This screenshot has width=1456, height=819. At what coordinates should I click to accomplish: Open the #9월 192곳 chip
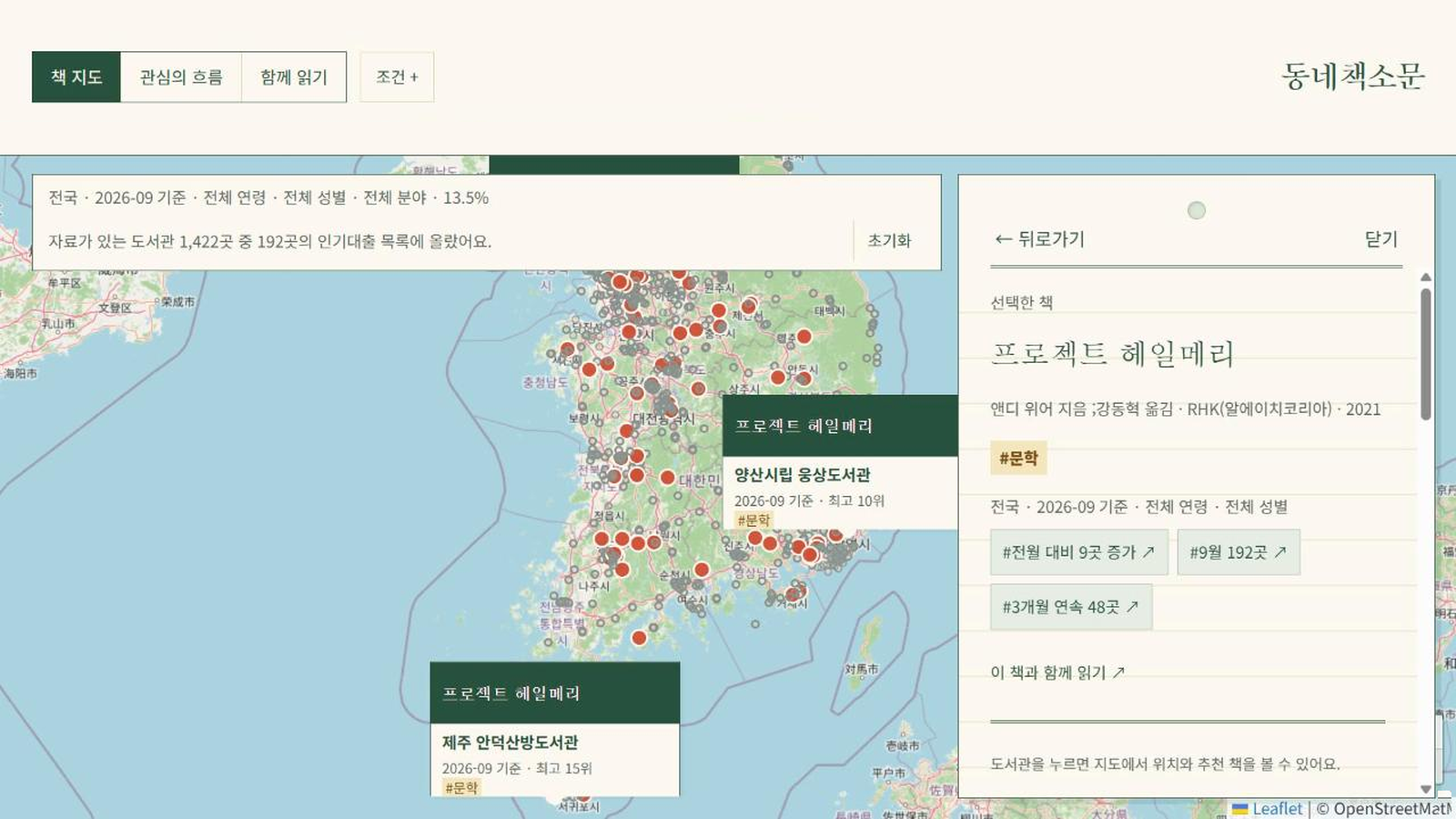(x=1239, y=552)
